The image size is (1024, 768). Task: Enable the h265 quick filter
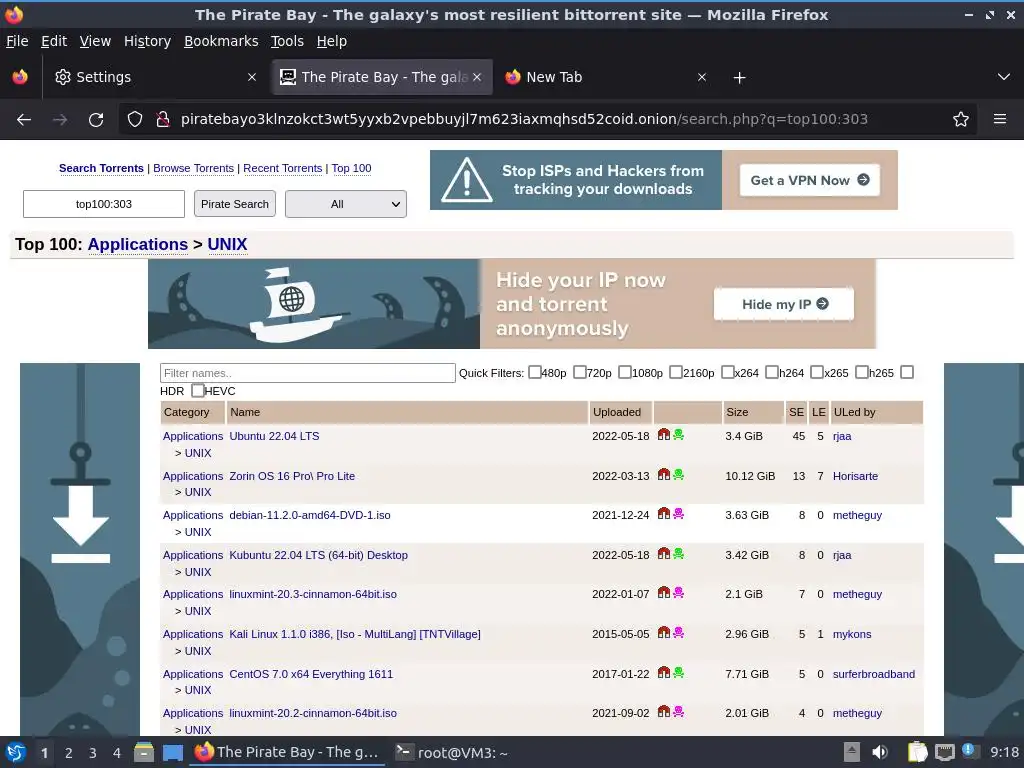coord(861,372)
